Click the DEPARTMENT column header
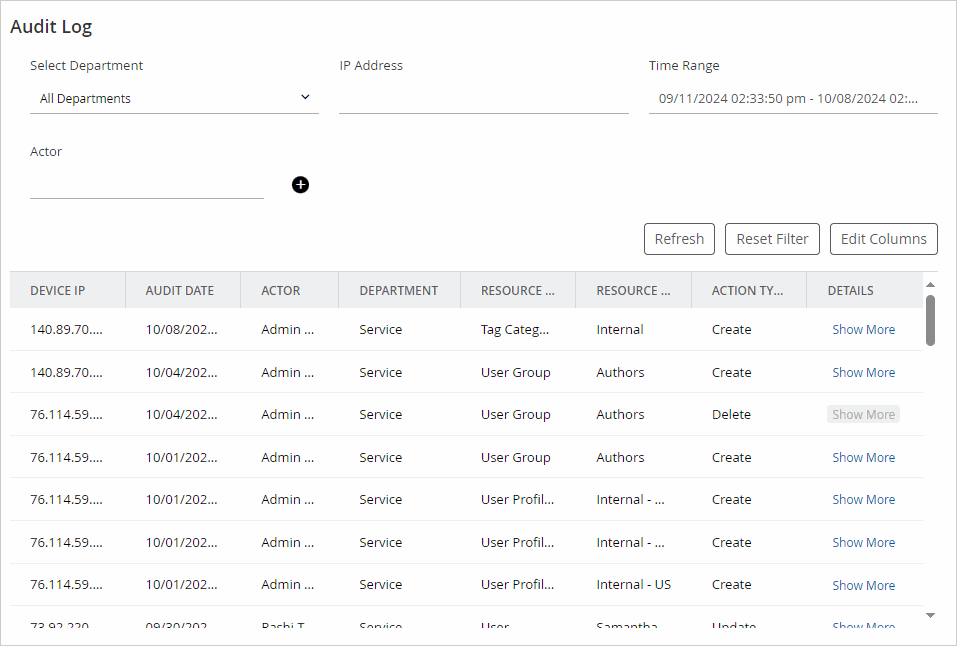The width and height of the screenshot is (957, 646). [399, 290]
